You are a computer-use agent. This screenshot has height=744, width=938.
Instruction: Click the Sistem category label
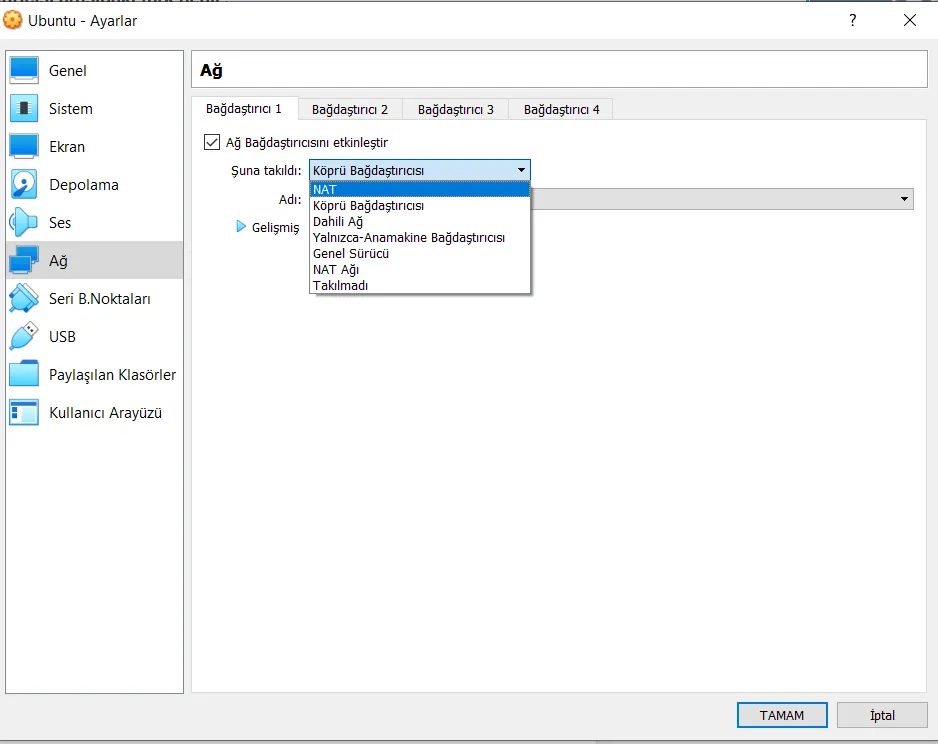[x=71, y=109]
